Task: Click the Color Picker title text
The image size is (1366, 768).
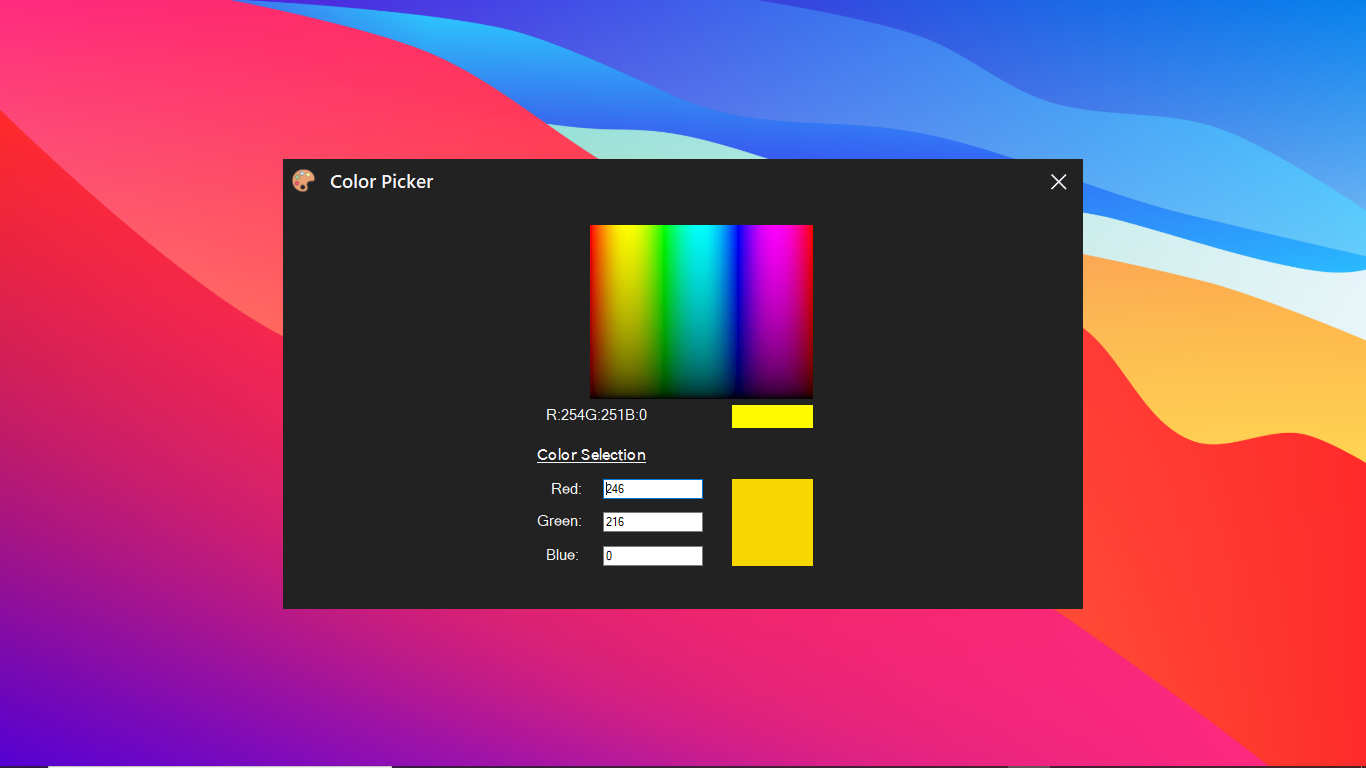Action: tap(381, 181)
